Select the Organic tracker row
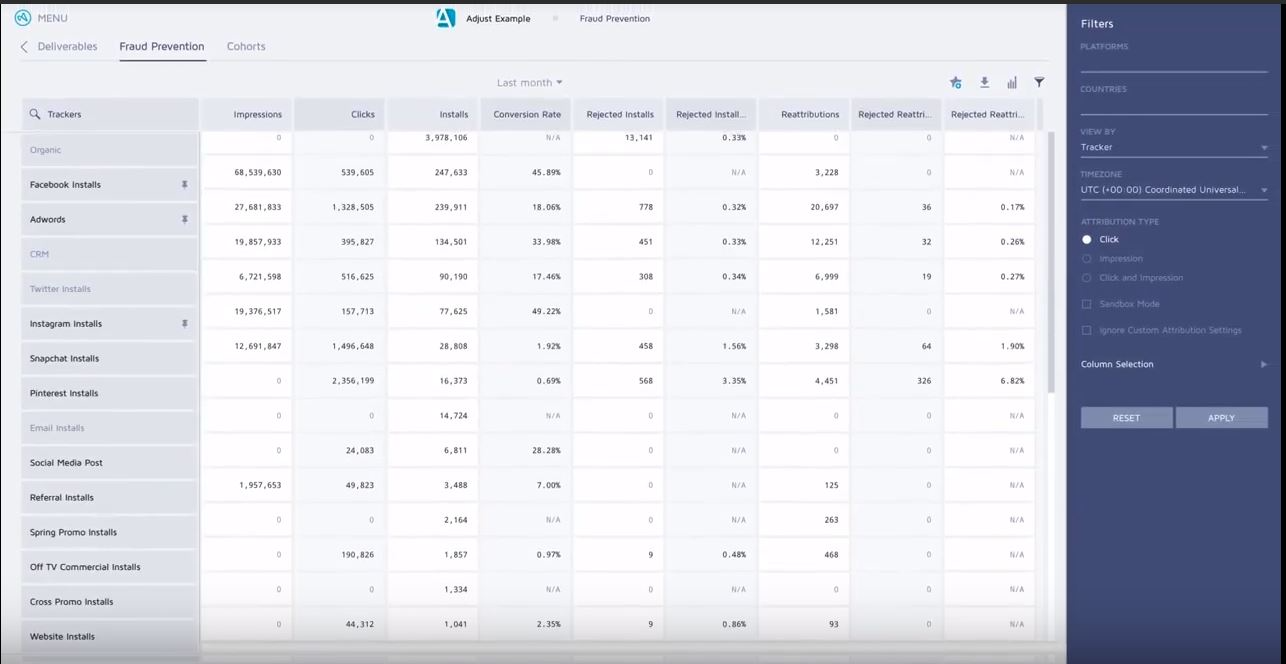1286x664 pixels. click(x=109, y=150)
